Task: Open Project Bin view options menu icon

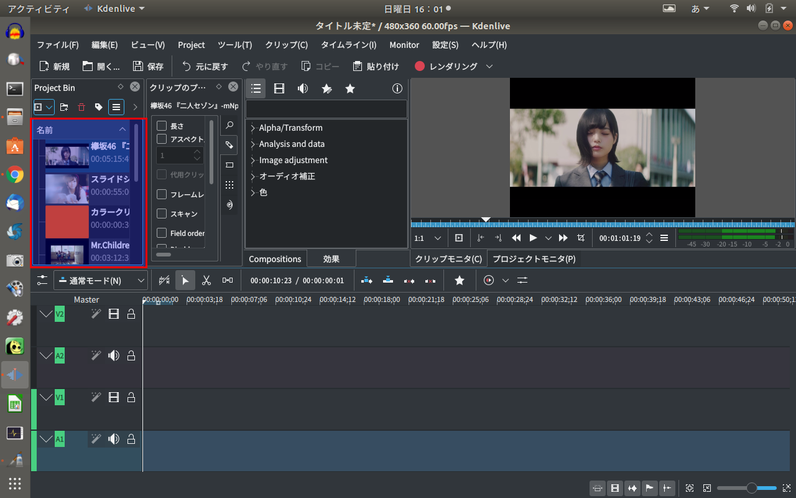Action: click(116, 107)
